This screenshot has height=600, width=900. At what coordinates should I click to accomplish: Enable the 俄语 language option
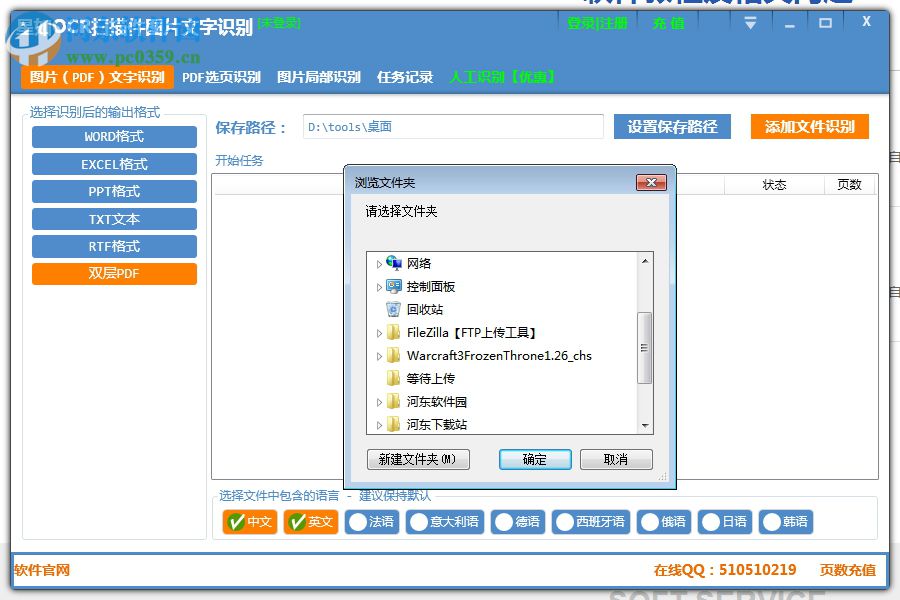click(664, 522)
